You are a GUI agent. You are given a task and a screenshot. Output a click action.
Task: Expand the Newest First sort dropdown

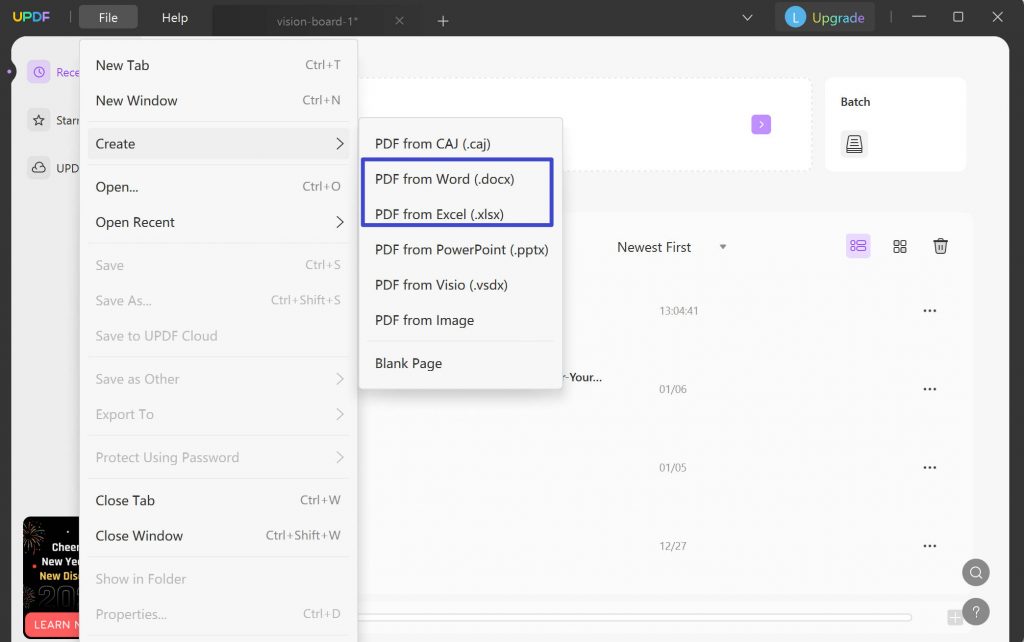[x=671, y=247]
